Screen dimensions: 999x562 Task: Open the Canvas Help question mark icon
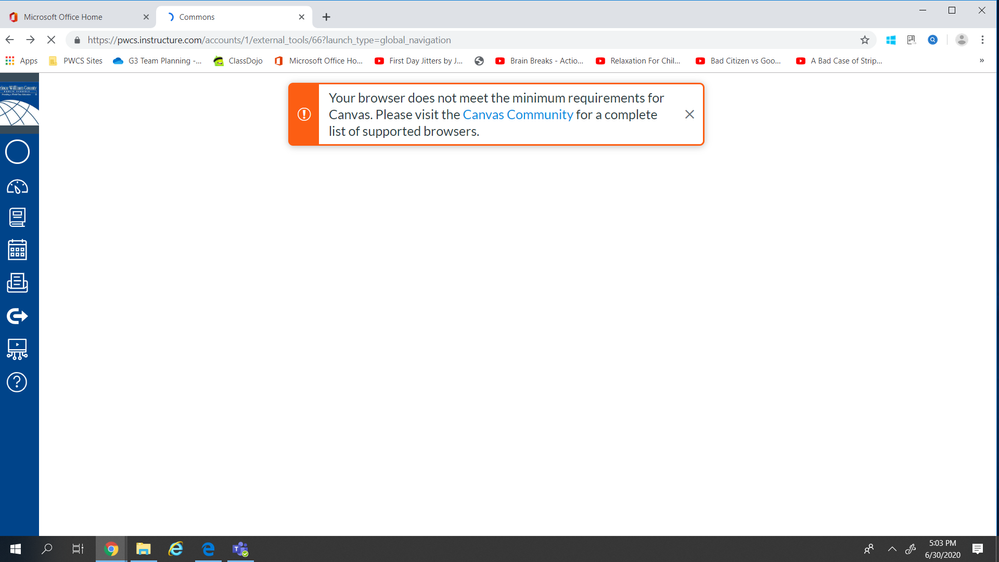click(x=17, y=382)
